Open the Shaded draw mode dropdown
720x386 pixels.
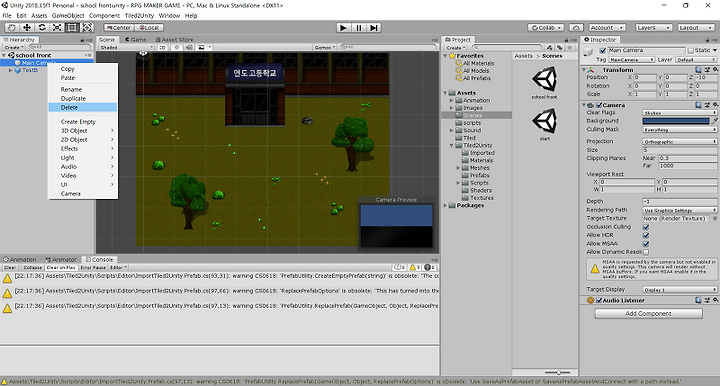126,47
